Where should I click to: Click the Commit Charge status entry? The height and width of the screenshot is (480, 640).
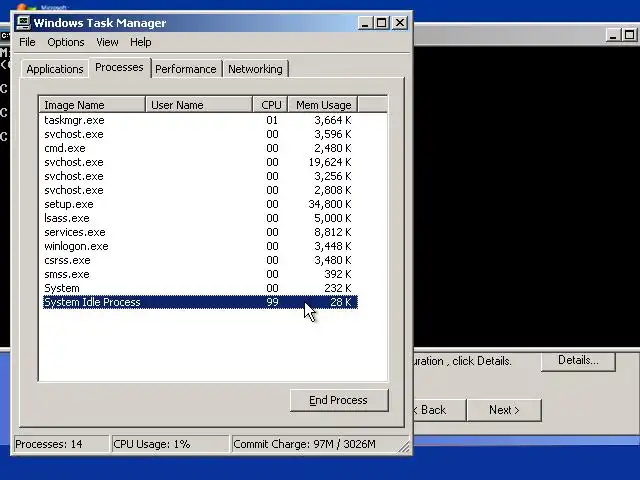[314, 444]
